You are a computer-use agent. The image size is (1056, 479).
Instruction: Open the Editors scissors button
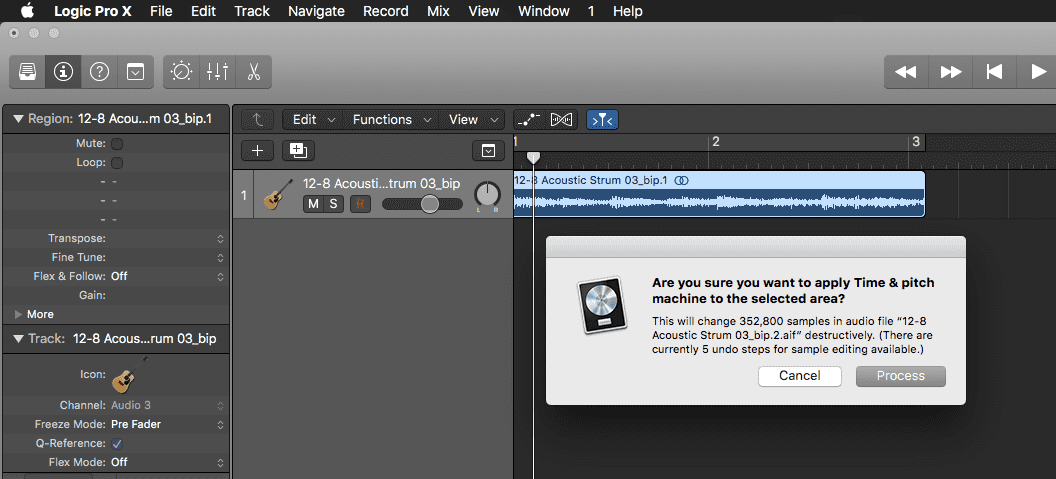tap(254, 71)
